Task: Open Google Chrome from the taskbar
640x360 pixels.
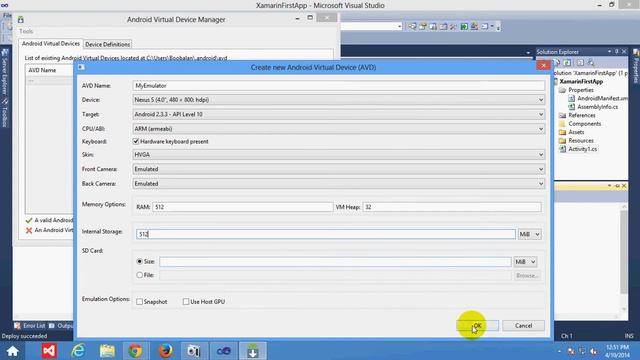Action: click(136, 351)
